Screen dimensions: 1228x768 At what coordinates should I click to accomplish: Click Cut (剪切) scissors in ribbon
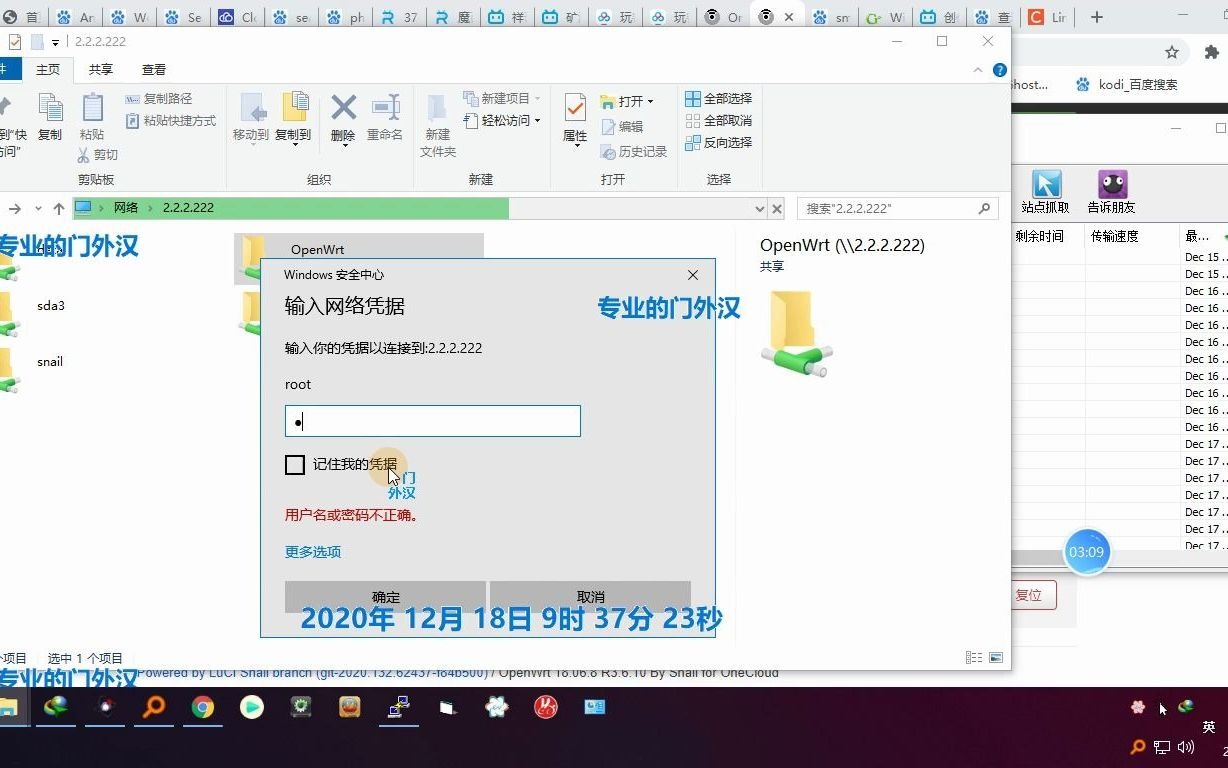pyautogui.click(x=97, y=155)
